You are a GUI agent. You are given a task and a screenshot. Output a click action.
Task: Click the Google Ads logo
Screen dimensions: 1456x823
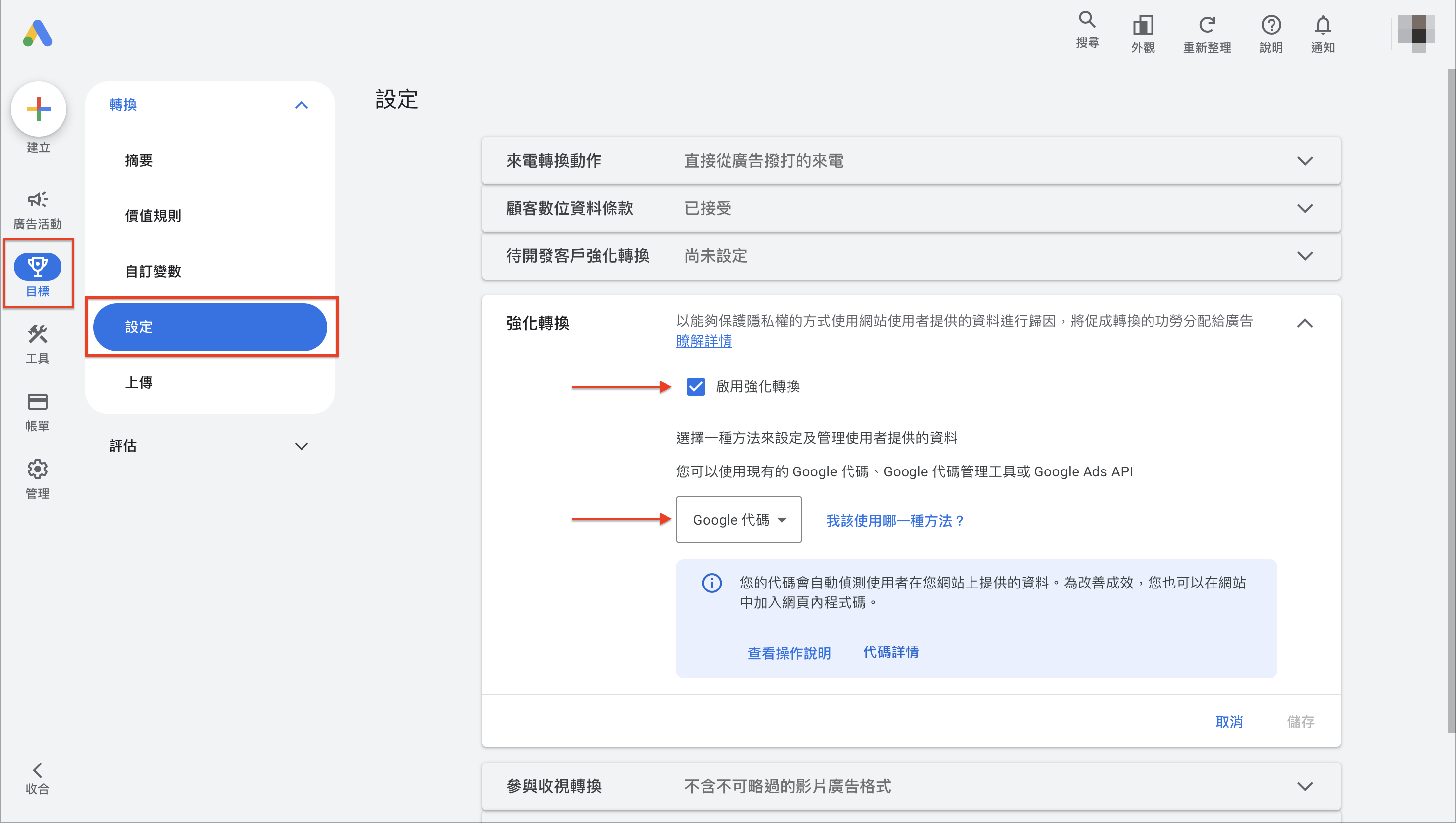pos(38,33)
